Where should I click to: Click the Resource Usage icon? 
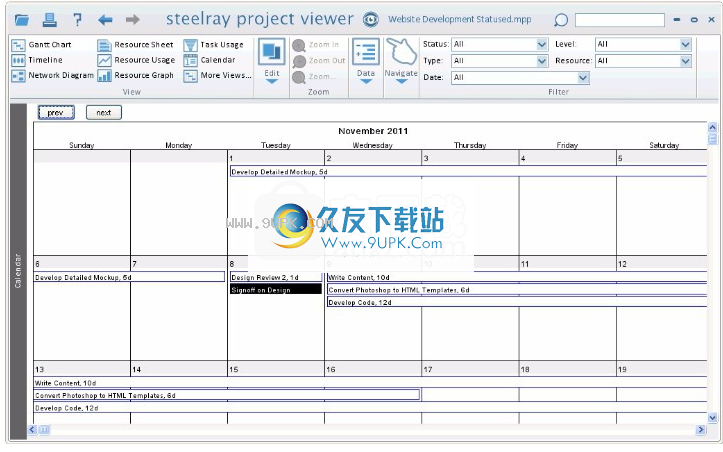pos(104,60)
